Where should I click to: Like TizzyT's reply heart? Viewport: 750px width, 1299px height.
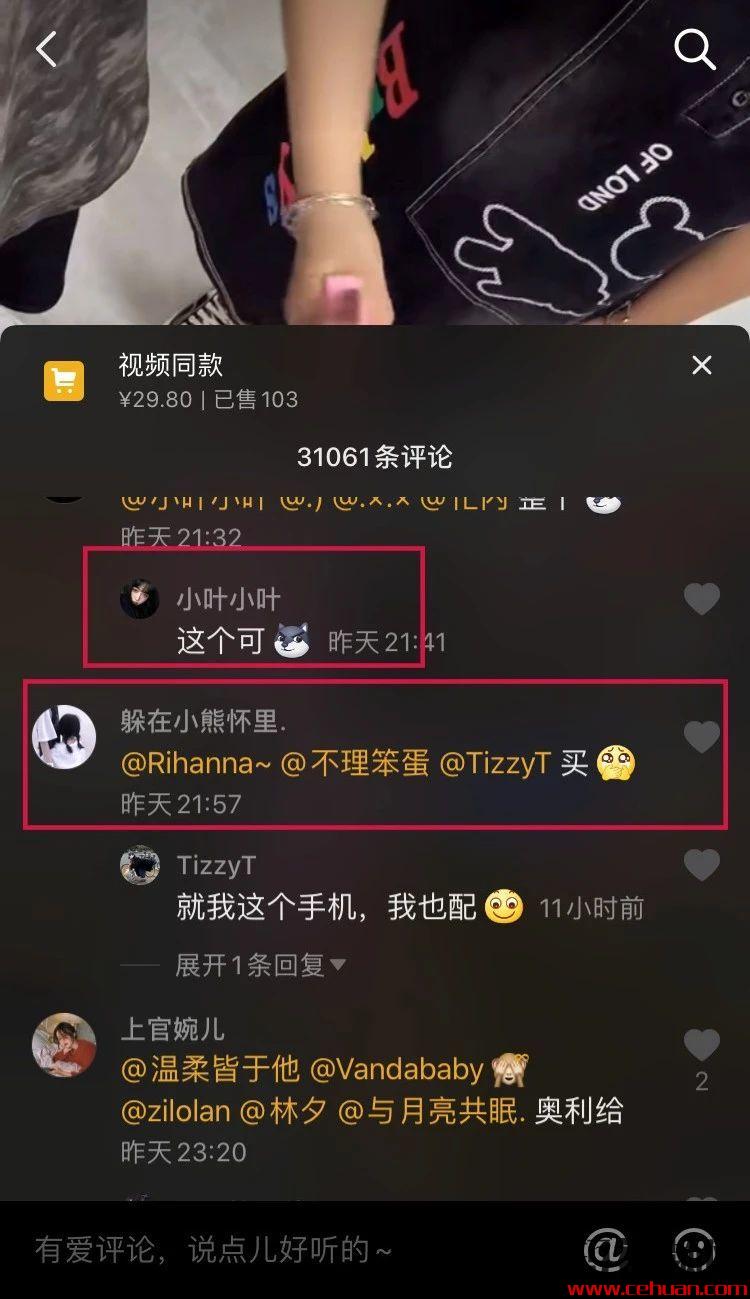701,865
